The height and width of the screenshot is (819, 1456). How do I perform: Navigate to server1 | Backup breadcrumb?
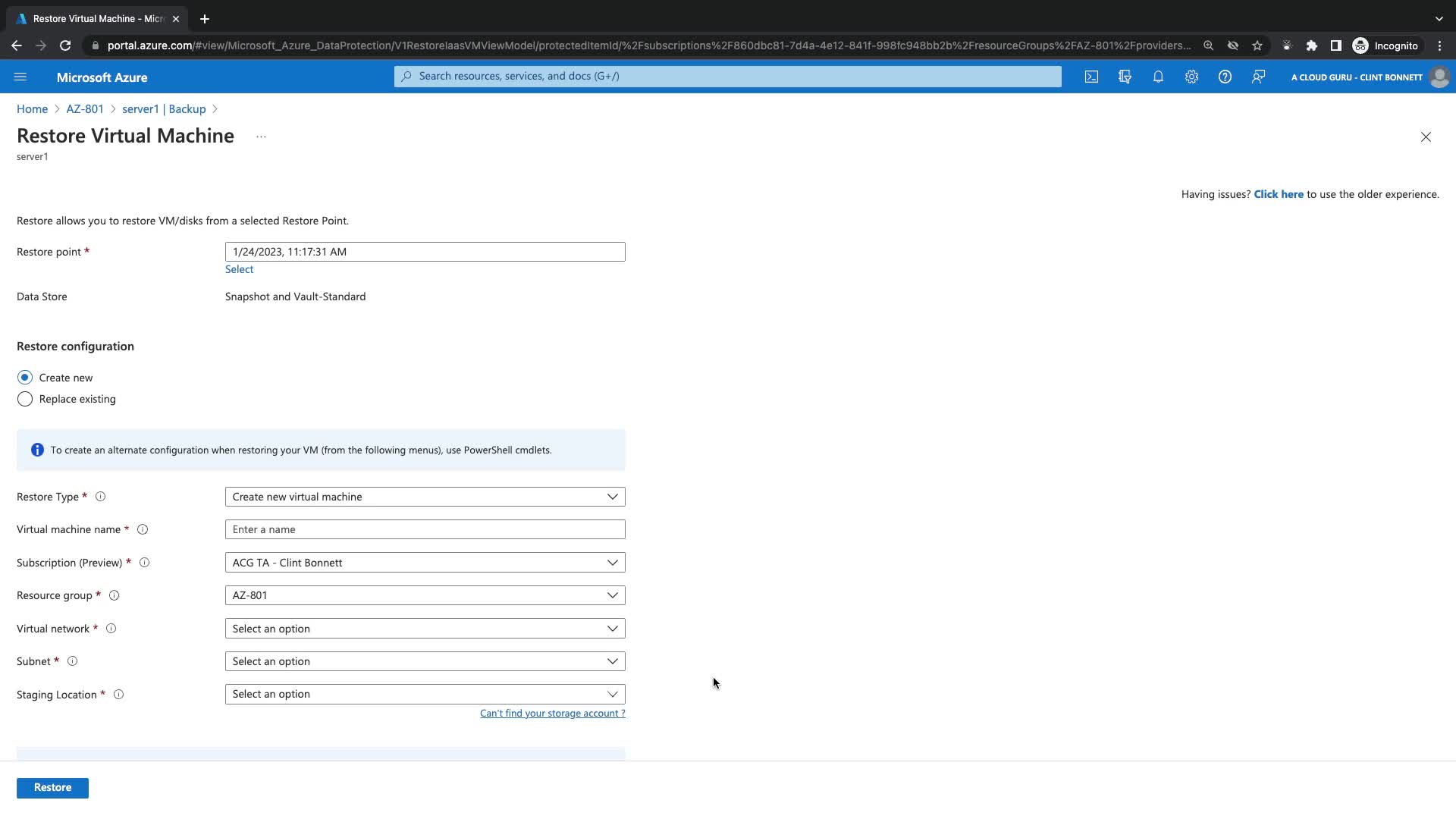click(164, 109)
